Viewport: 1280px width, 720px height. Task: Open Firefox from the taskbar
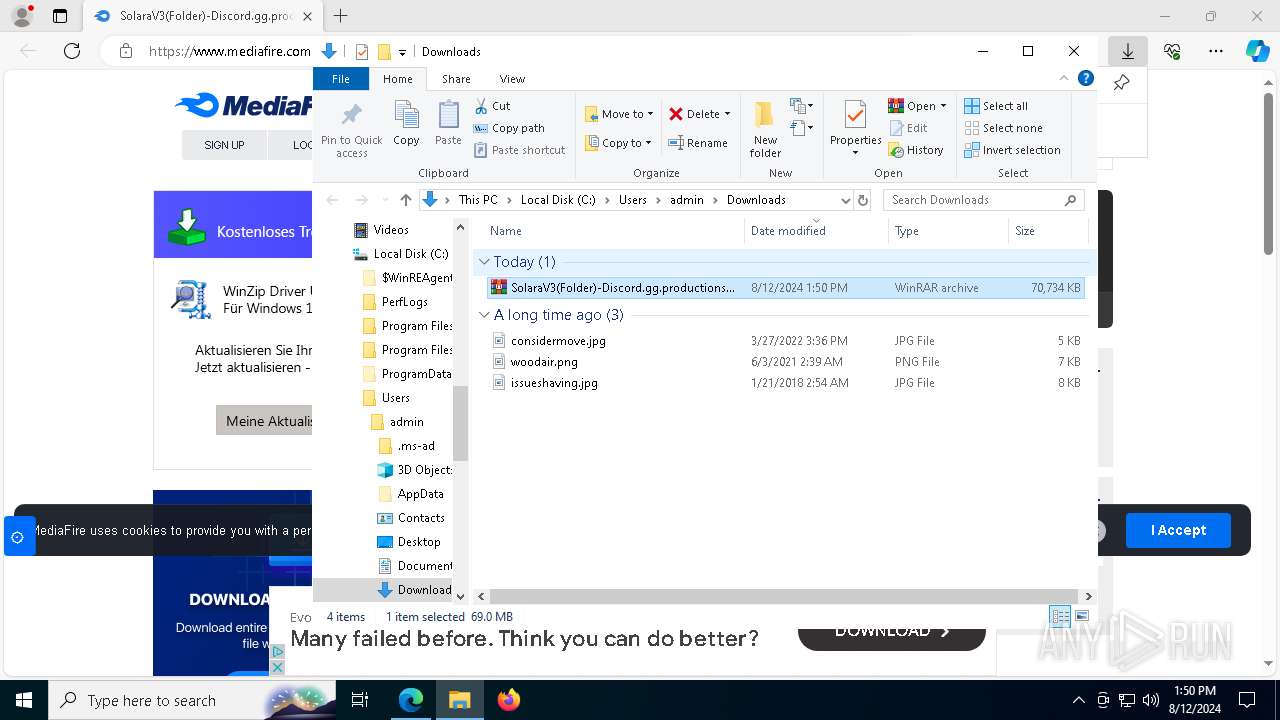click(x=509, y=700)
